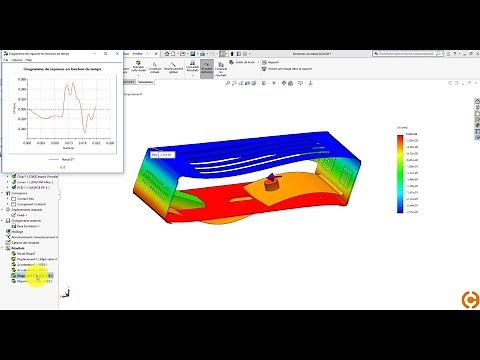Select Mode Shape1 result plot

coord(23,254)
